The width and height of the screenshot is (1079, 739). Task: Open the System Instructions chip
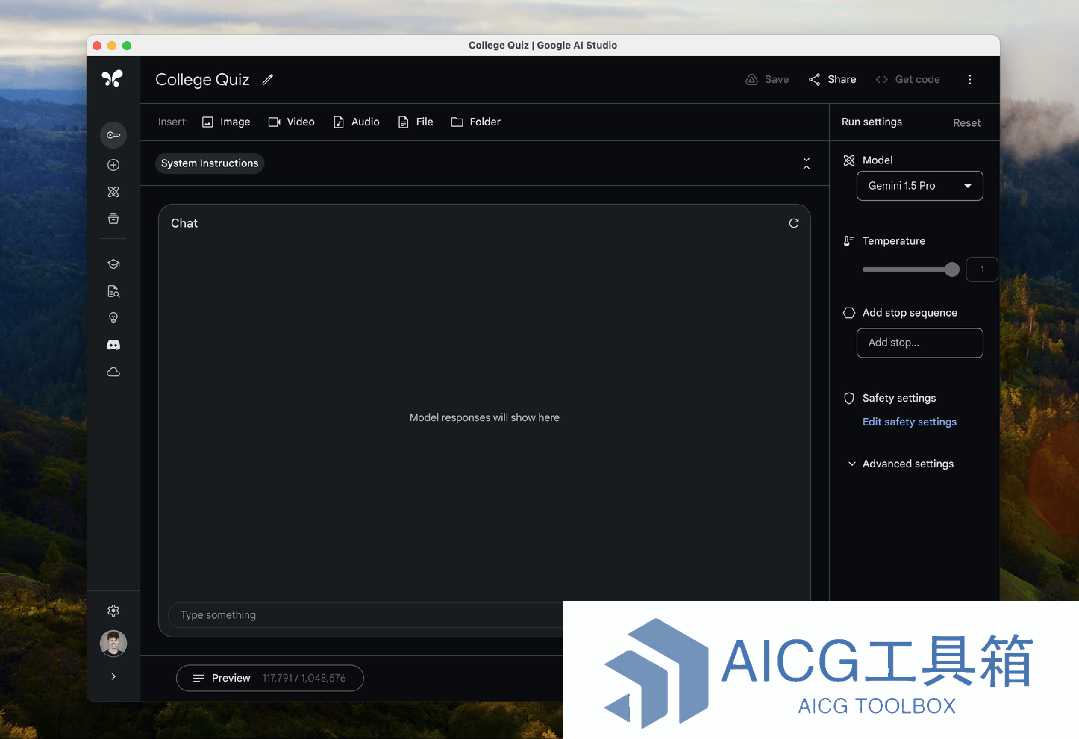point(210,163)
